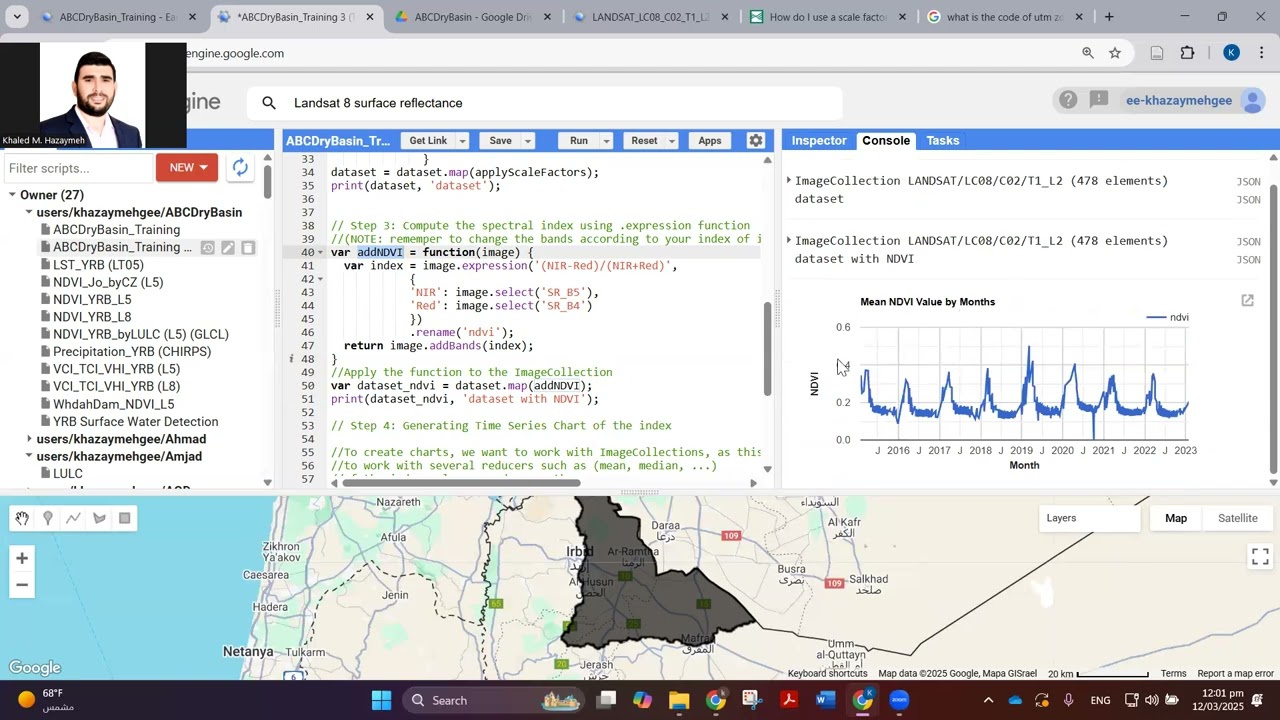Collapse the Owner (27) tree node
The image size is (1280, 720).
(12, 195)
